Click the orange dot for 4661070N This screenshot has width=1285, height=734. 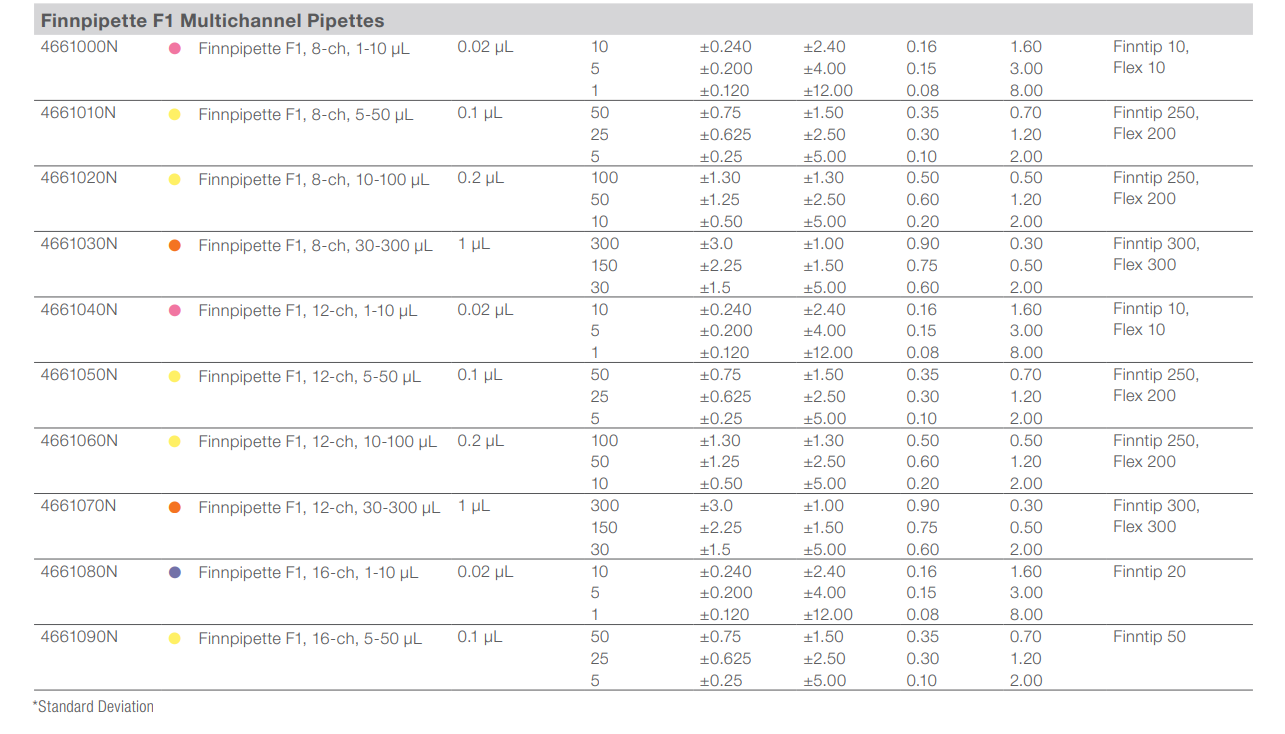(x=175, y=507)
